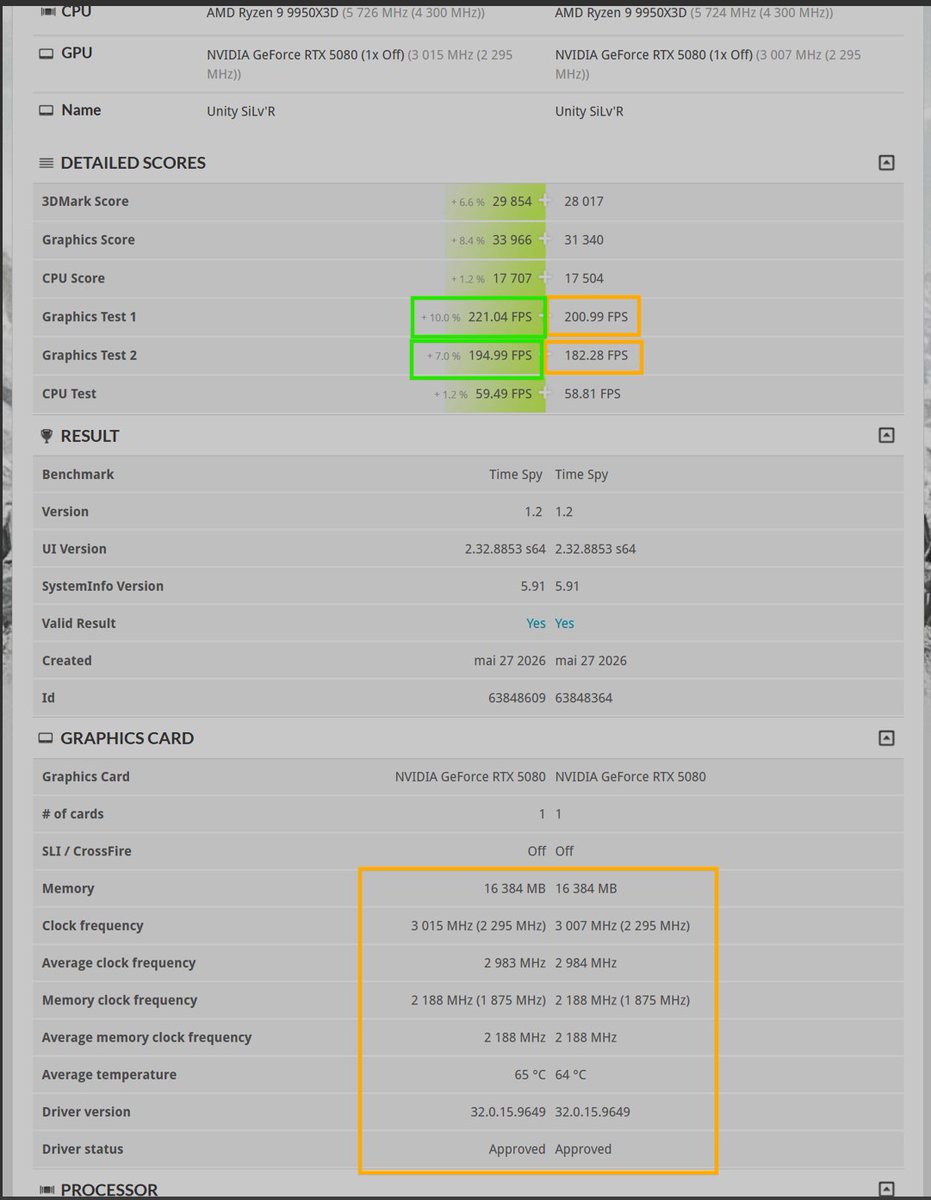This screenshot has height=1200, width=931.
Task: Click the CPU chip icon
Action: tap(47, 12)
